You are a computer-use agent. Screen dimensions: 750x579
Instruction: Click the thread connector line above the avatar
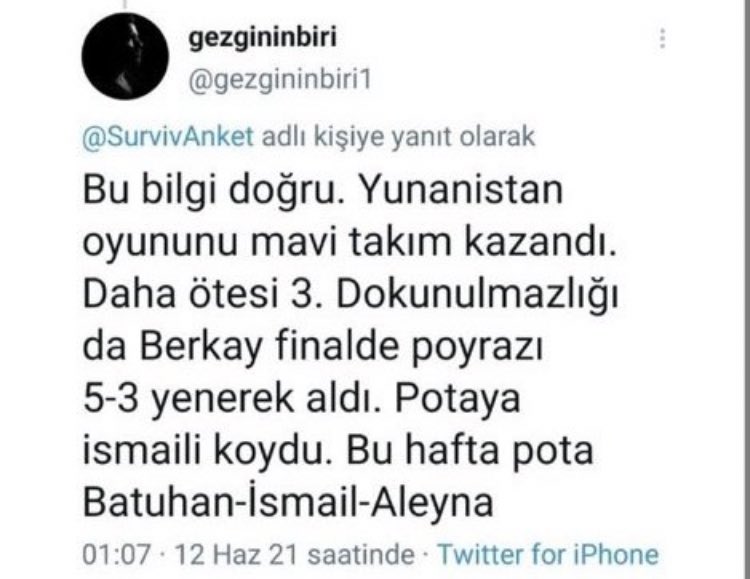pyautogui.click(x=126, y=5)
